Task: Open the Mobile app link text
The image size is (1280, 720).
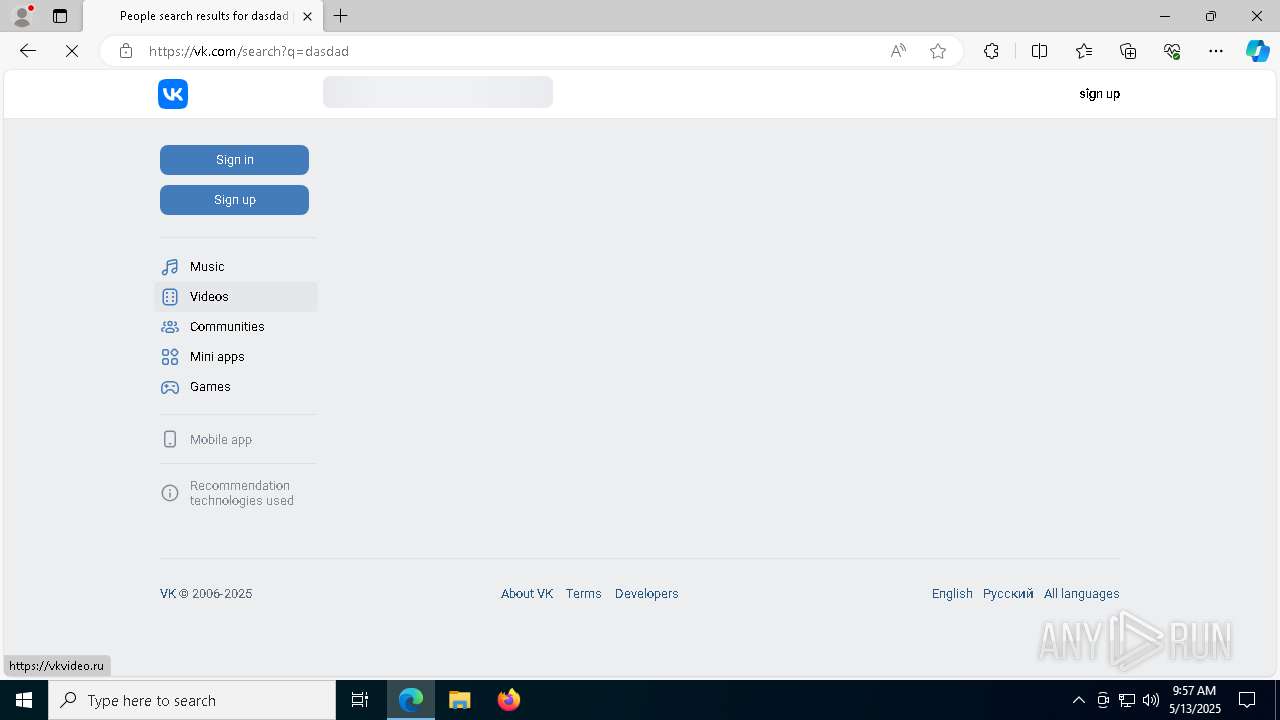Action: pyautogui.click(x=221, y=440)
